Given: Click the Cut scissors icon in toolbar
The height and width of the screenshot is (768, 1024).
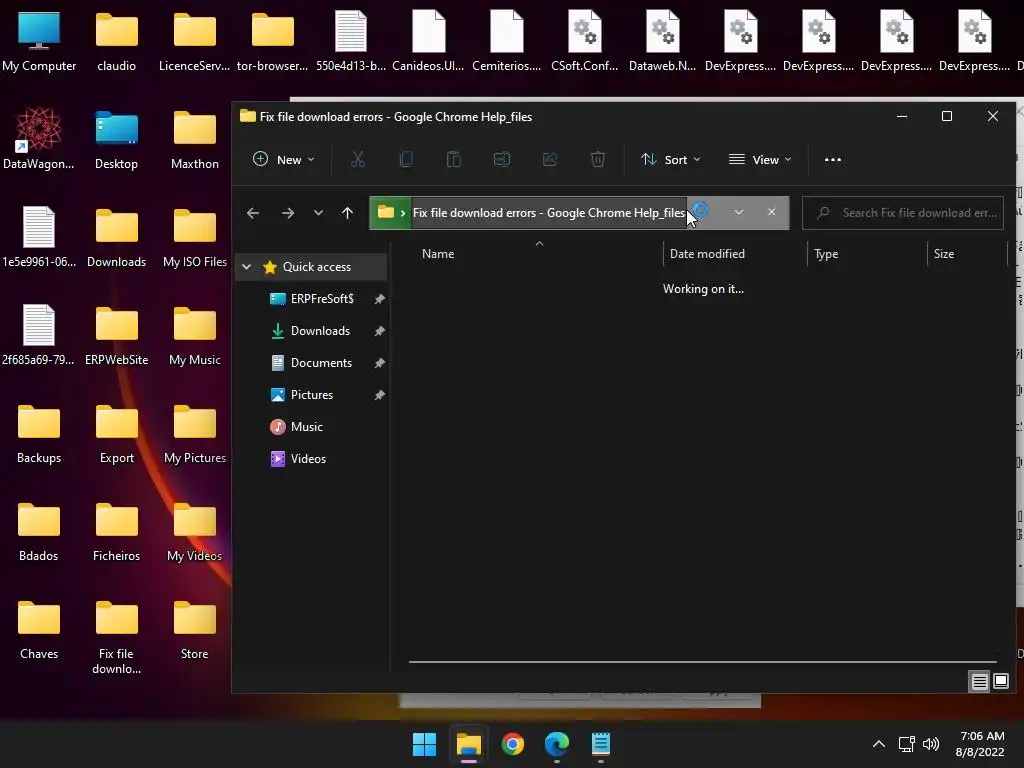Looking at the screenshot, I should pyautogui.click(x=358, y=159).
